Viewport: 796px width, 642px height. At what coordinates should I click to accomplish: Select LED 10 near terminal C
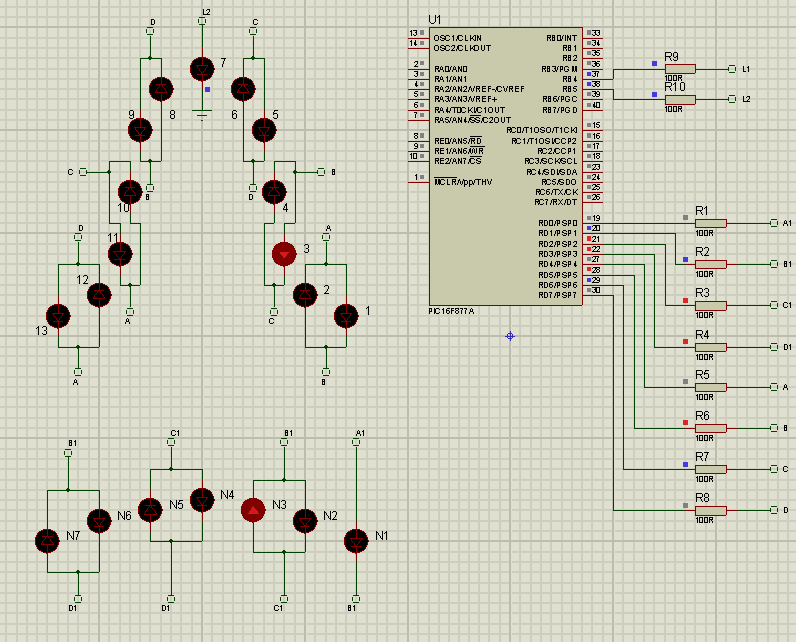[129, 191]
